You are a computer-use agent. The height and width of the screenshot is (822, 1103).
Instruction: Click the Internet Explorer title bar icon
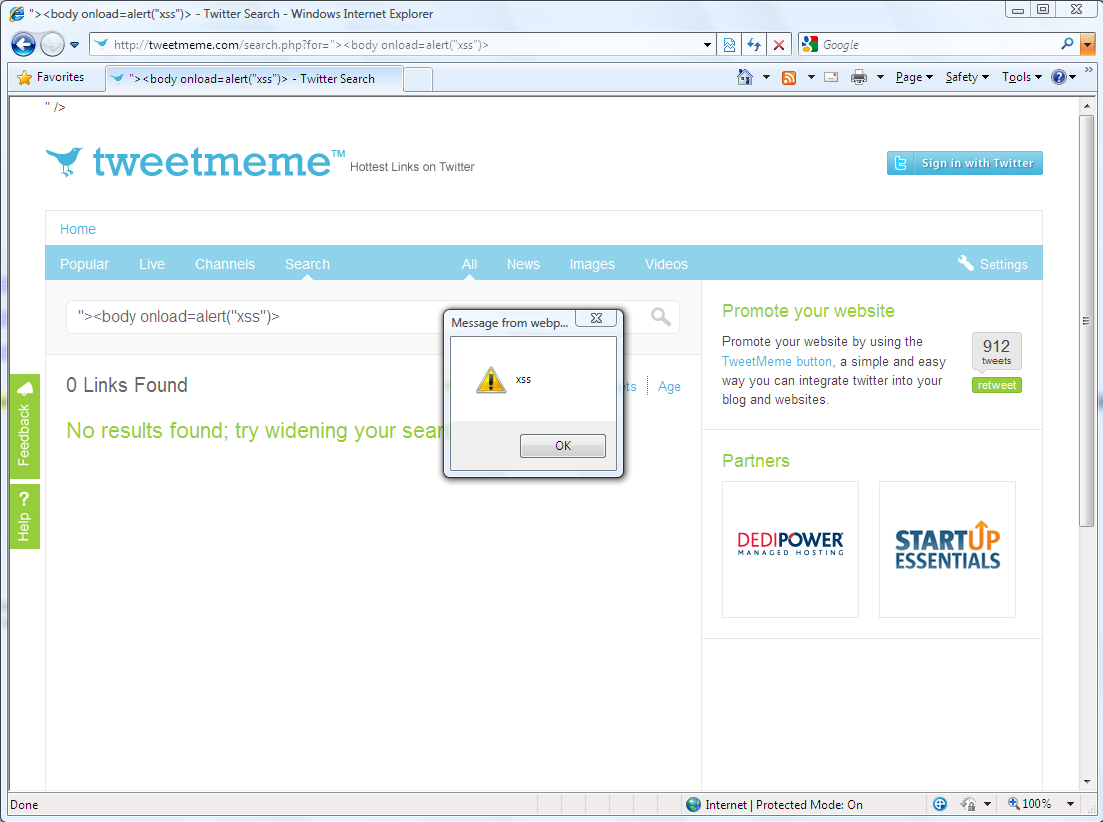[17, 13]
